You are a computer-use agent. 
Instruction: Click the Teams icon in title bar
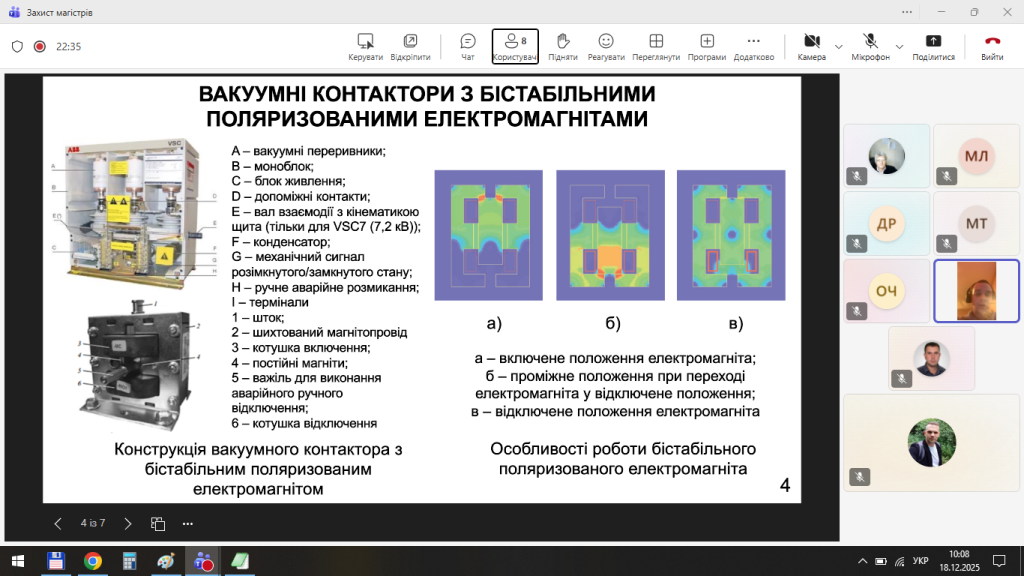click(x=14, y=12)
